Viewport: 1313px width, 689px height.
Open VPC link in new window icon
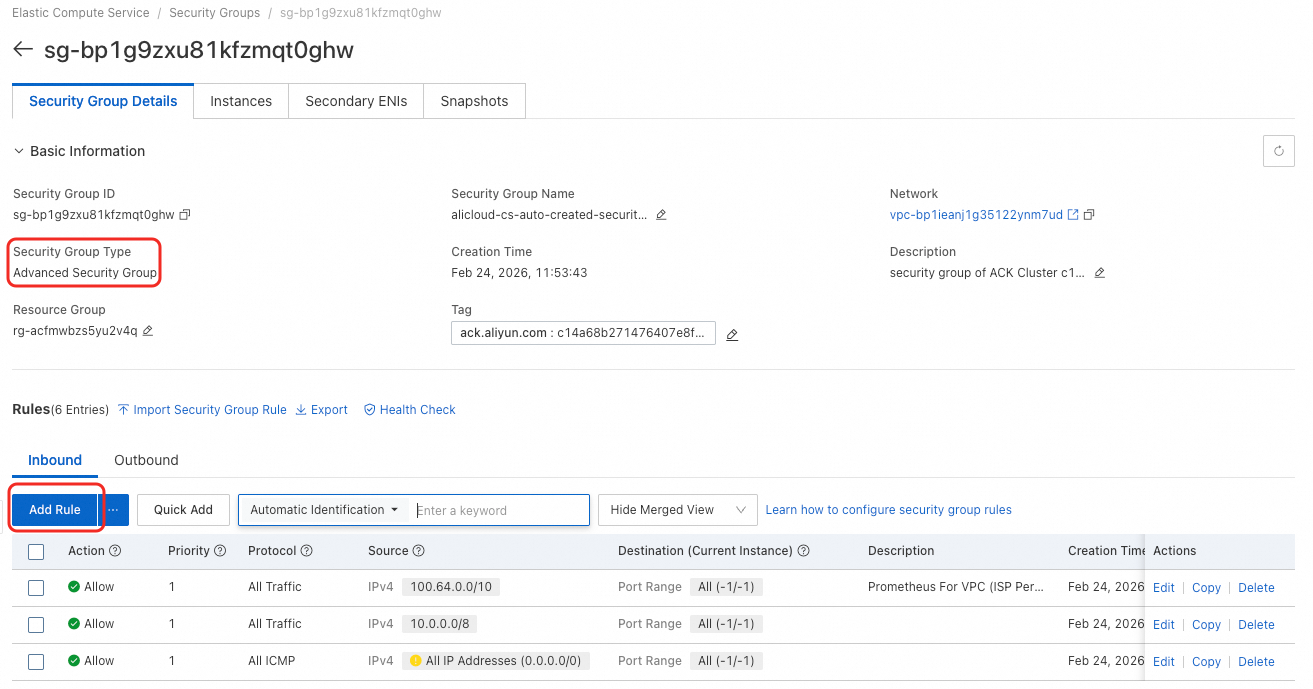coord(1073,215)
